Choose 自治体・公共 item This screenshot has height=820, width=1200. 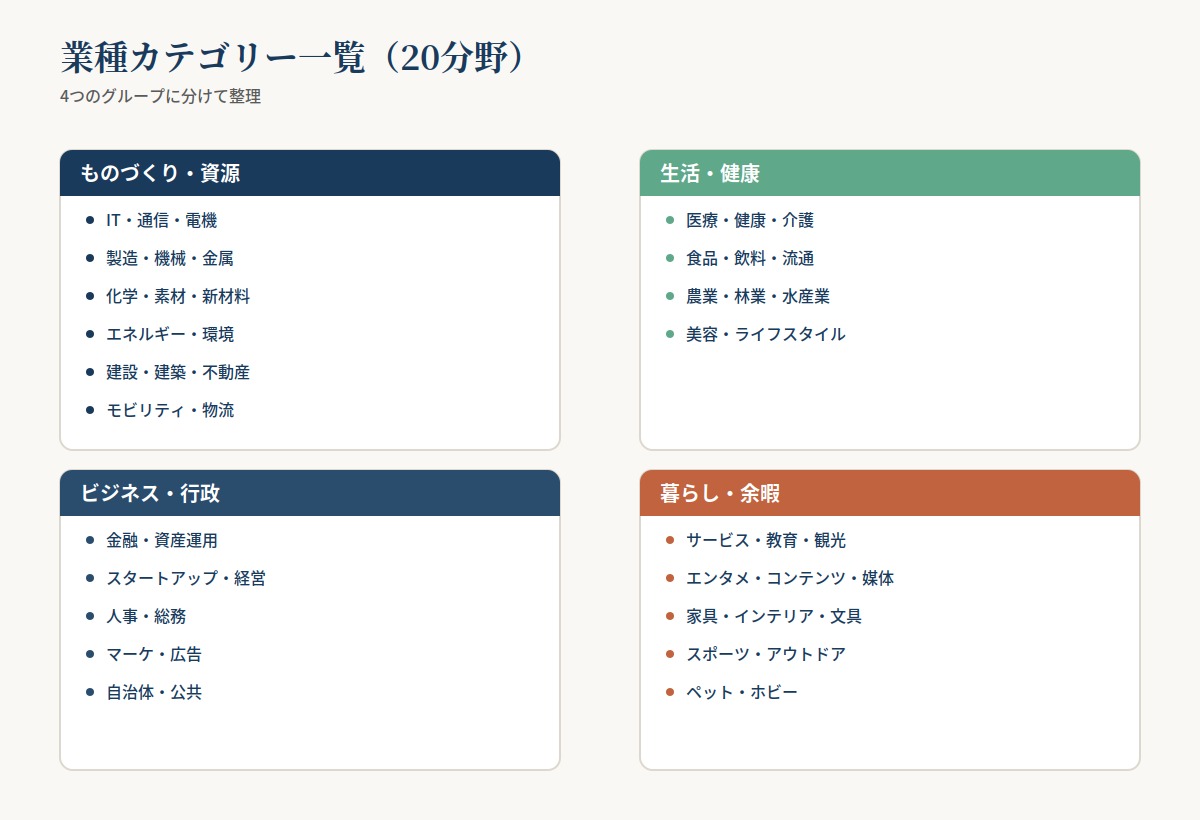pyautogui.click(x=154, y=692)
